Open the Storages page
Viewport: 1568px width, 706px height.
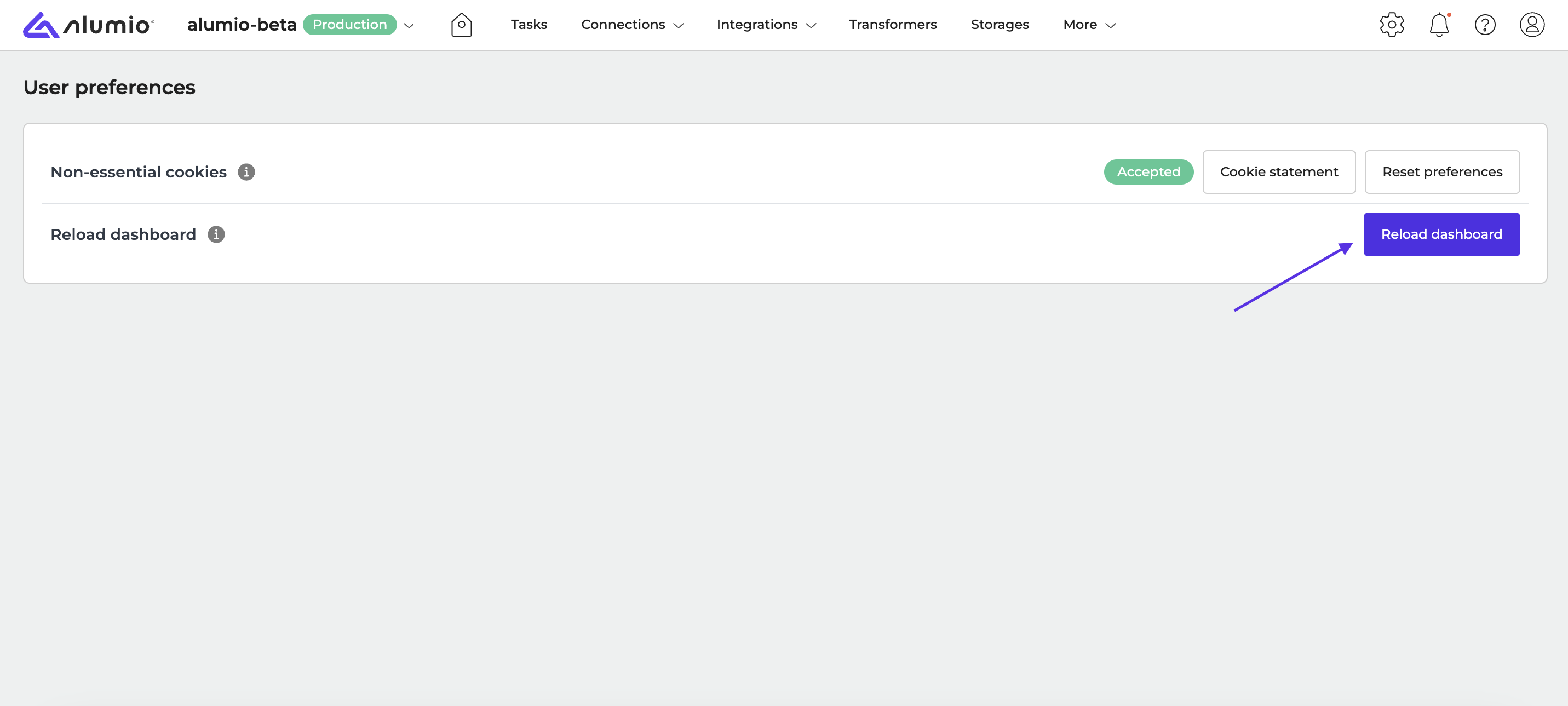(1000, 25)
